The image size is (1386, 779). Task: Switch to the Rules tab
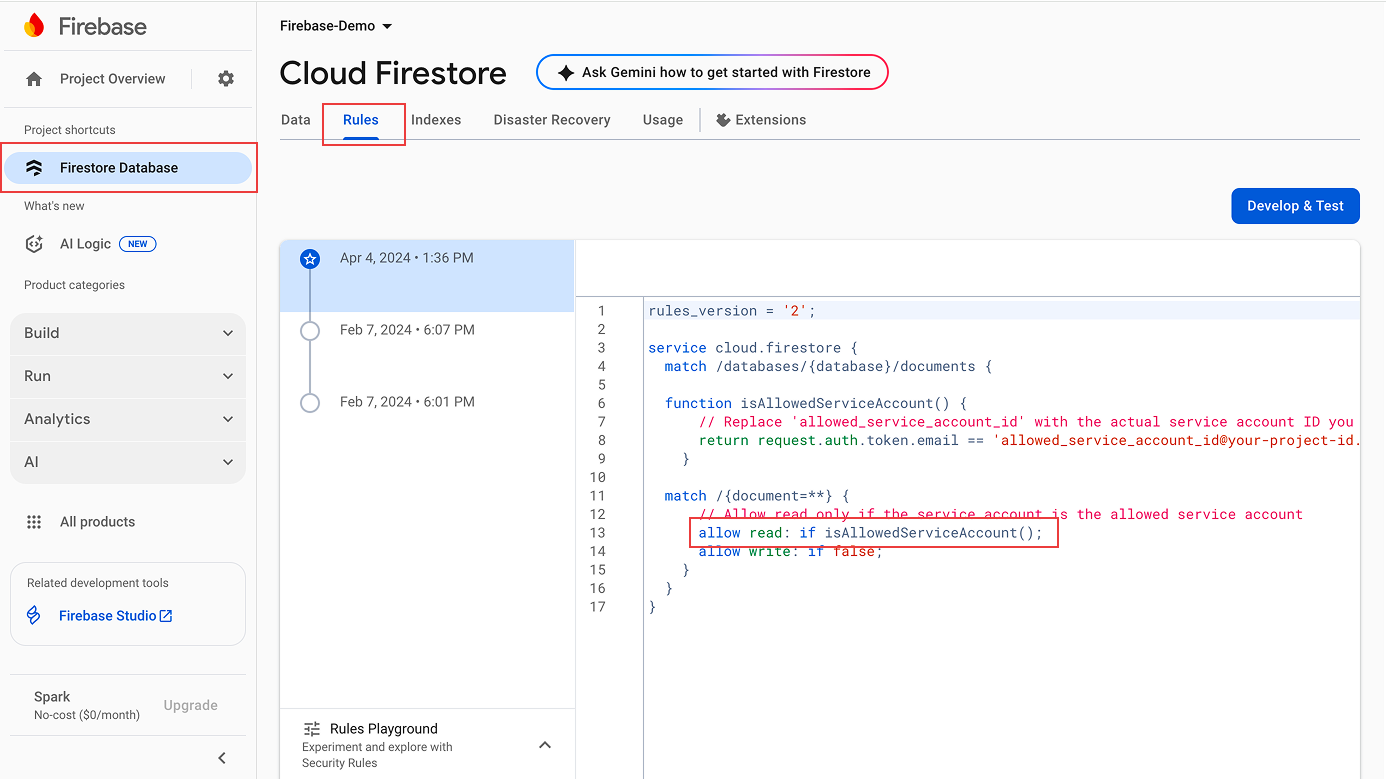[361, 120]
